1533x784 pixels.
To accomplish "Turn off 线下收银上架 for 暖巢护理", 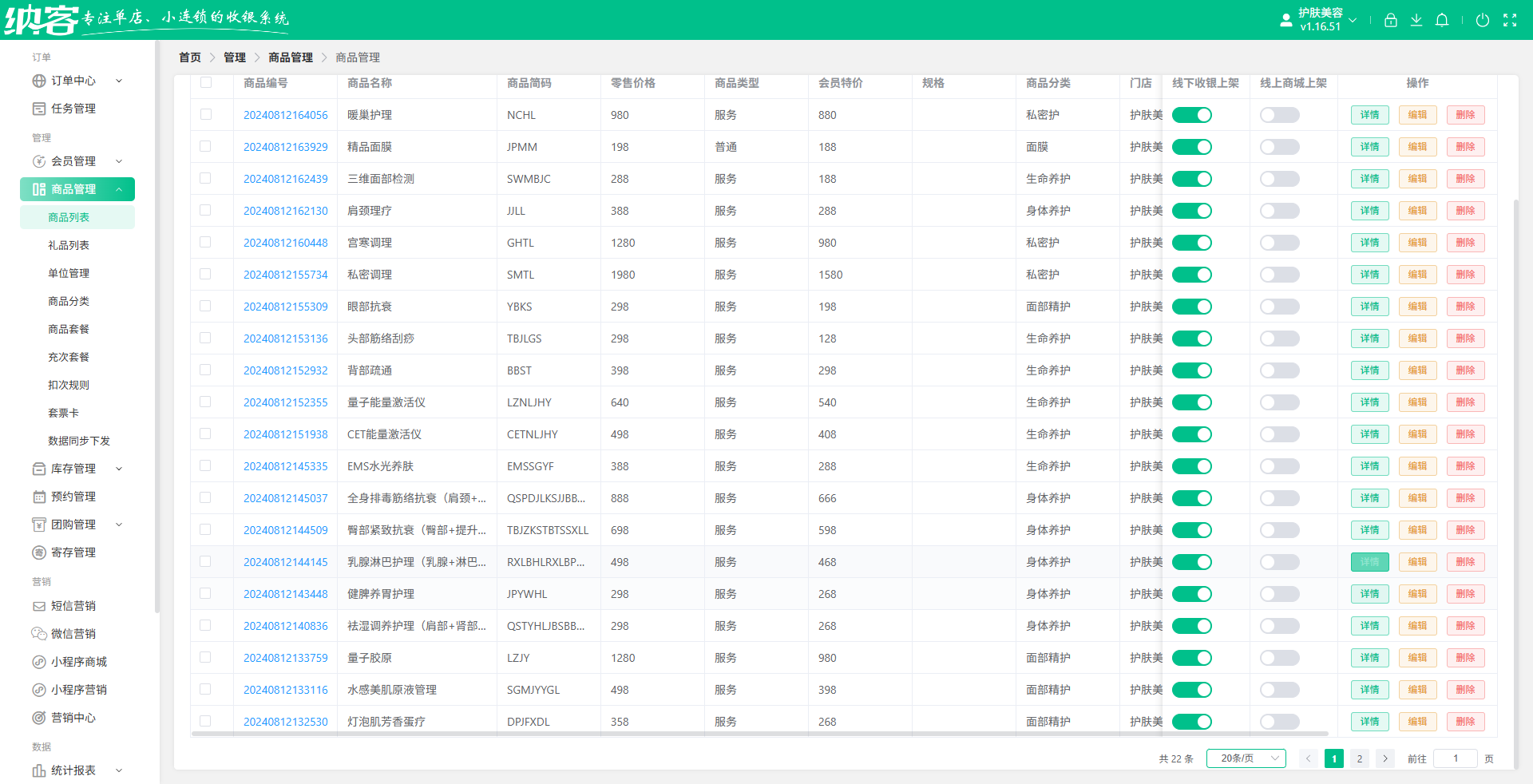I will pyautogui.click(x=1192, y=115).
